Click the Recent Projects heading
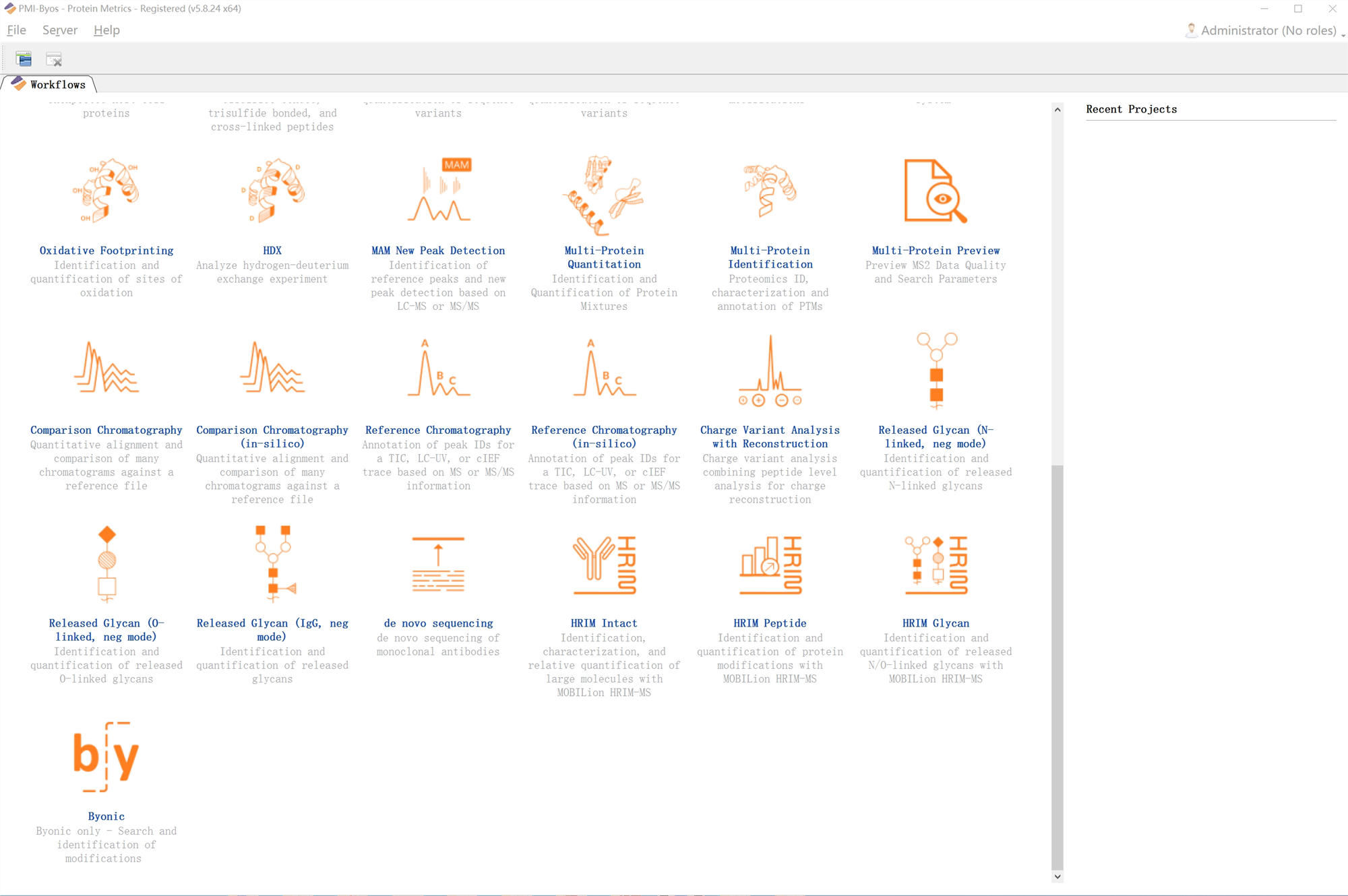Screen dimensions: 1348x896 (x=1132, y=109)
